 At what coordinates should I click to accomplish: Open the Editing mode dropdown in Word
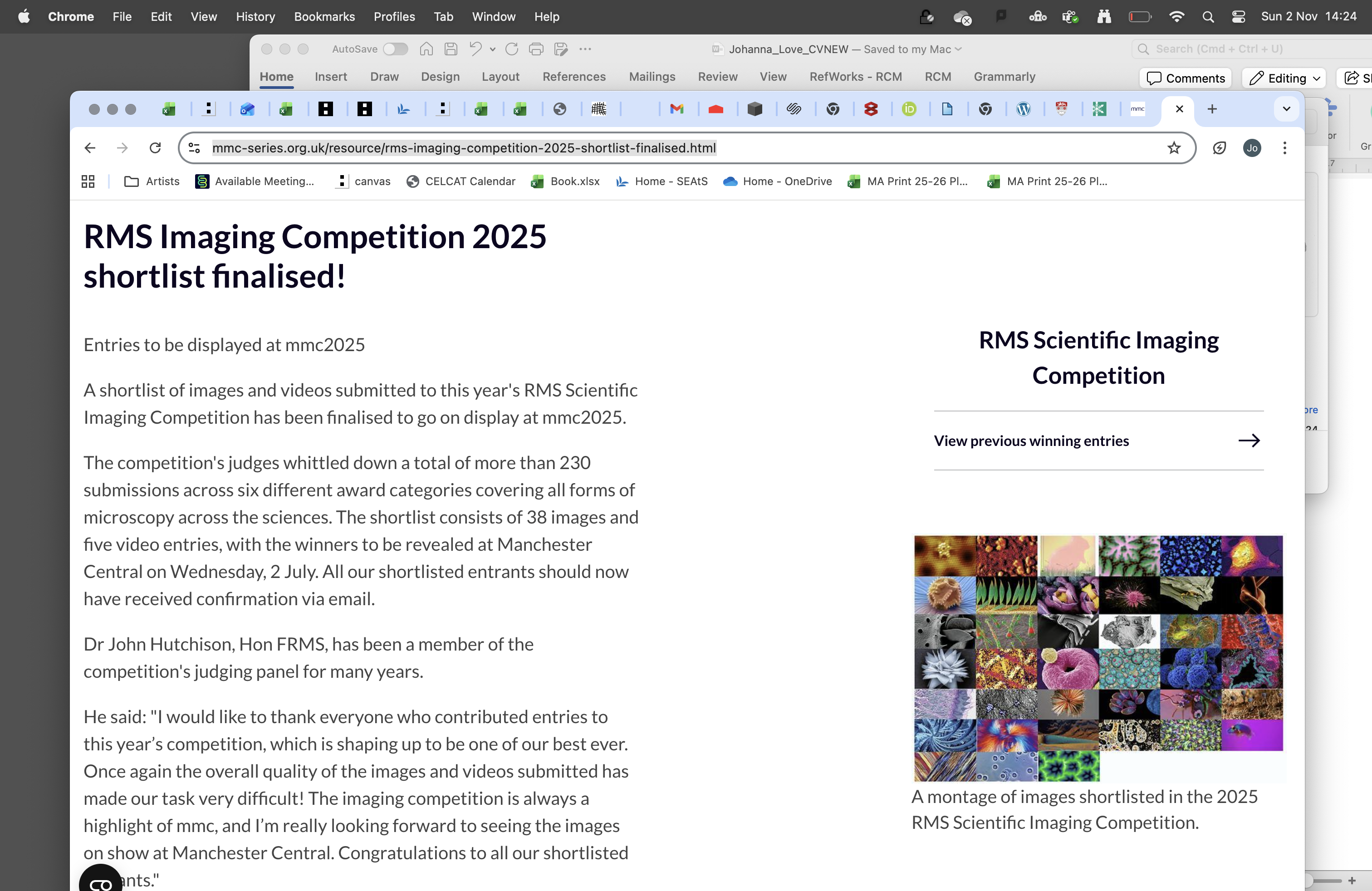(1284, 78)
